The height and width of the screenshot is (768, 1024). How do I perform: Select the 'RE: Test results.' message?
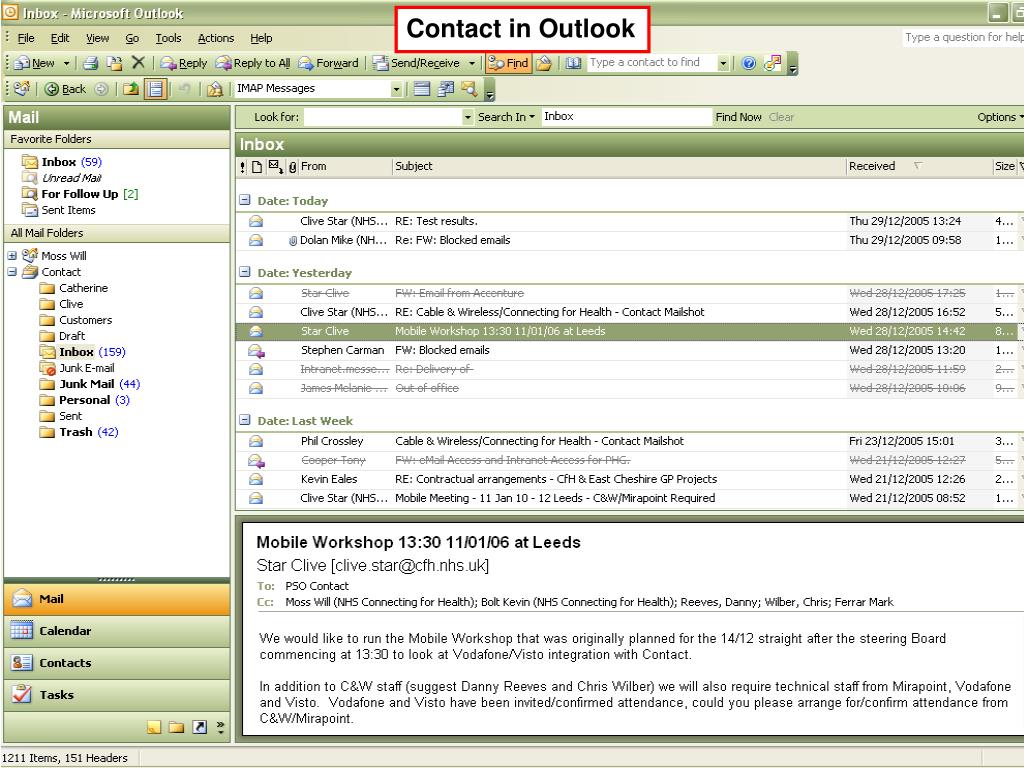(x=627, y=221)
